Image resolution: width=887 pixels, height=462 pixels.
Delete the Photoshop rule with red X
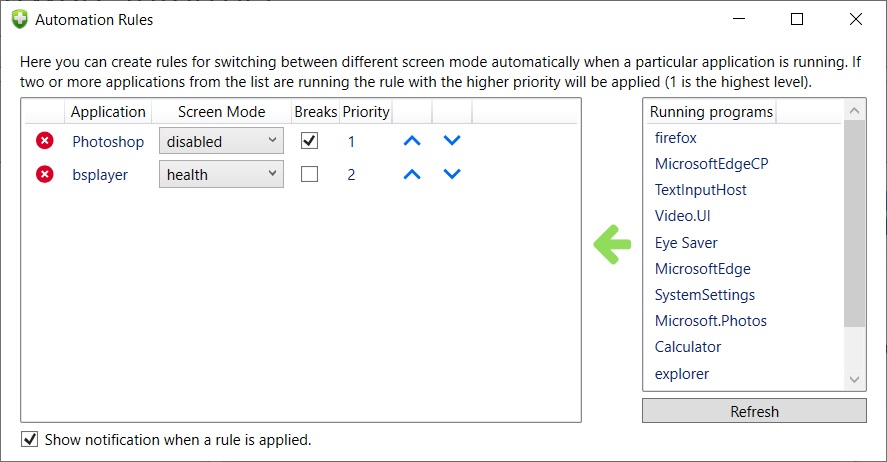[45, 141]
